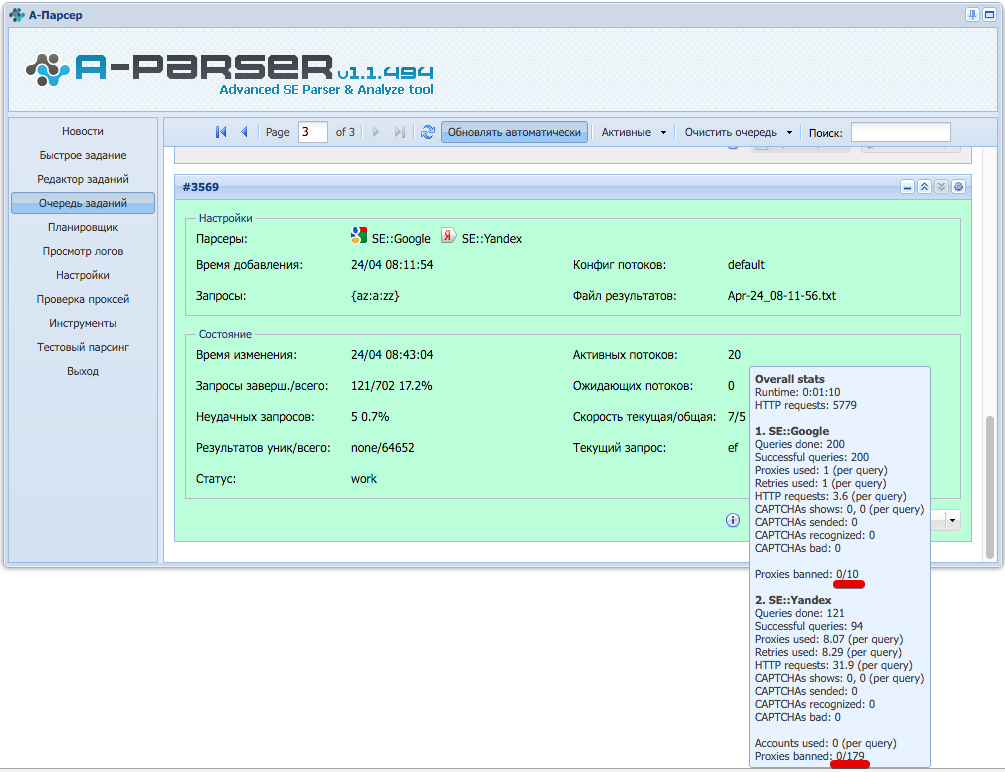
Task: Click the SE::Yandex parser icon
Action: pos(449,235)
